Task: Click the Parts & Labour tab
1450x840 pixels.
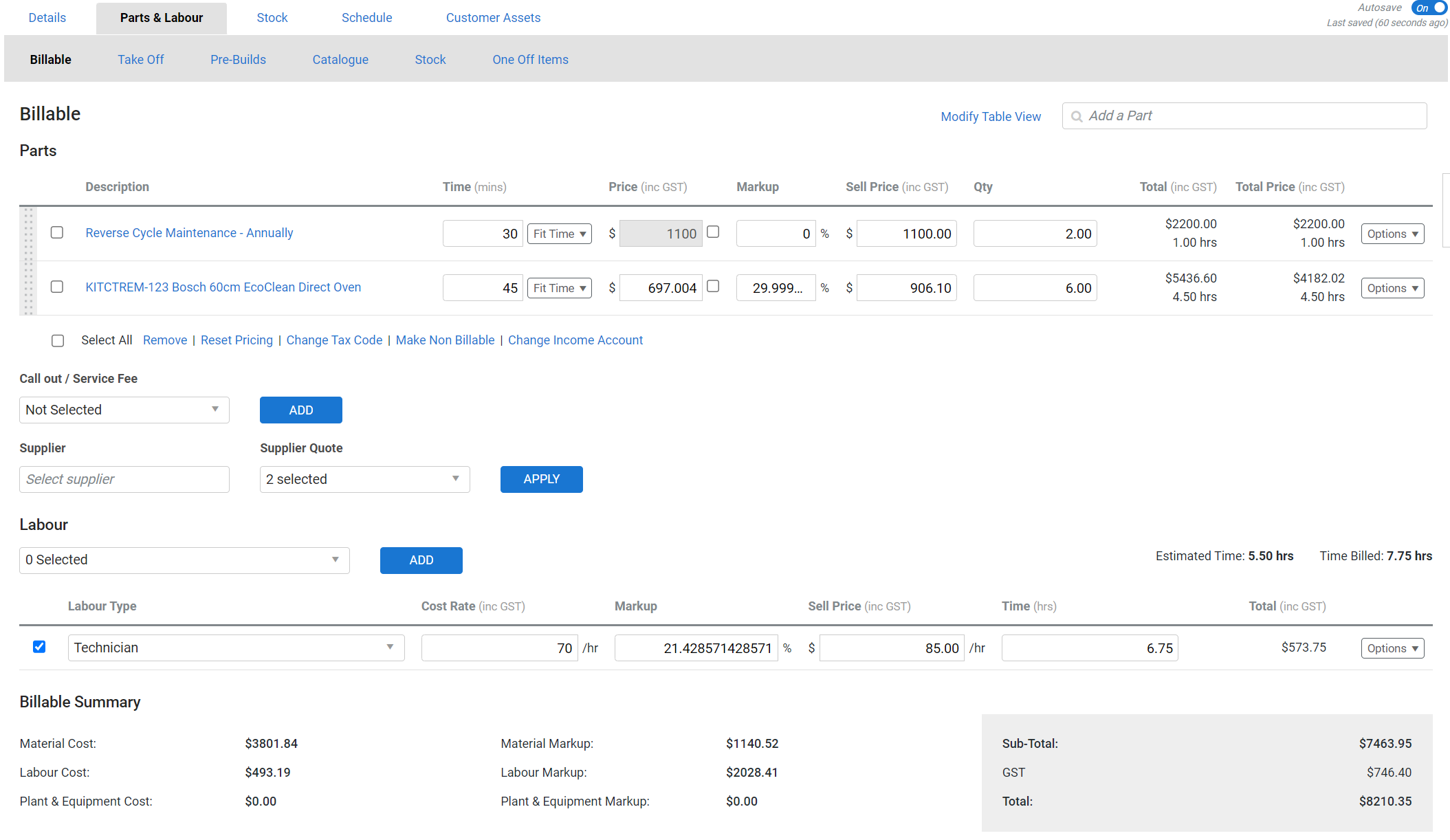Action: click(162, 18)
